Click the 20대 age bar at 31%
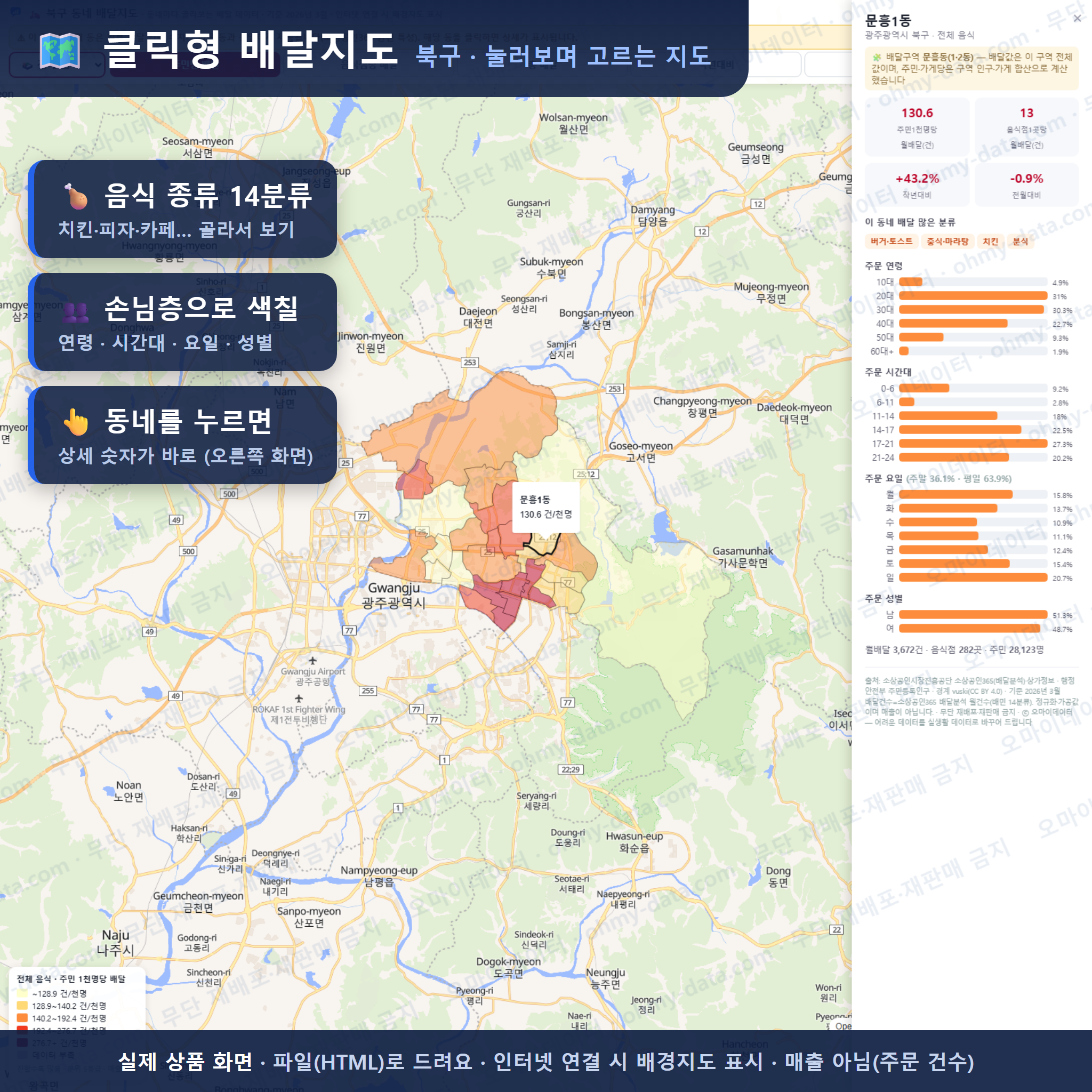1092x1092 pixels. pos(973,295)
